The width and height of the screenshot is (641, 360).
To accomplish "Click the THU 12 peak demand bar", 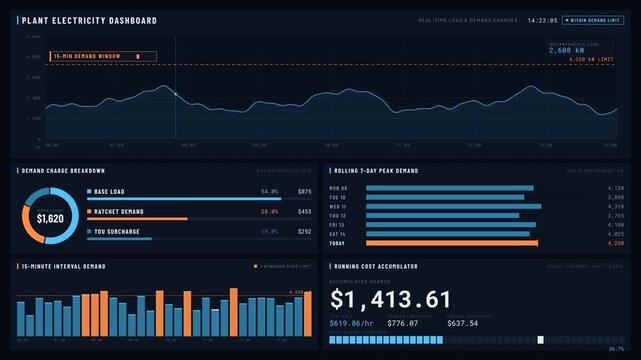I will 443,215.
